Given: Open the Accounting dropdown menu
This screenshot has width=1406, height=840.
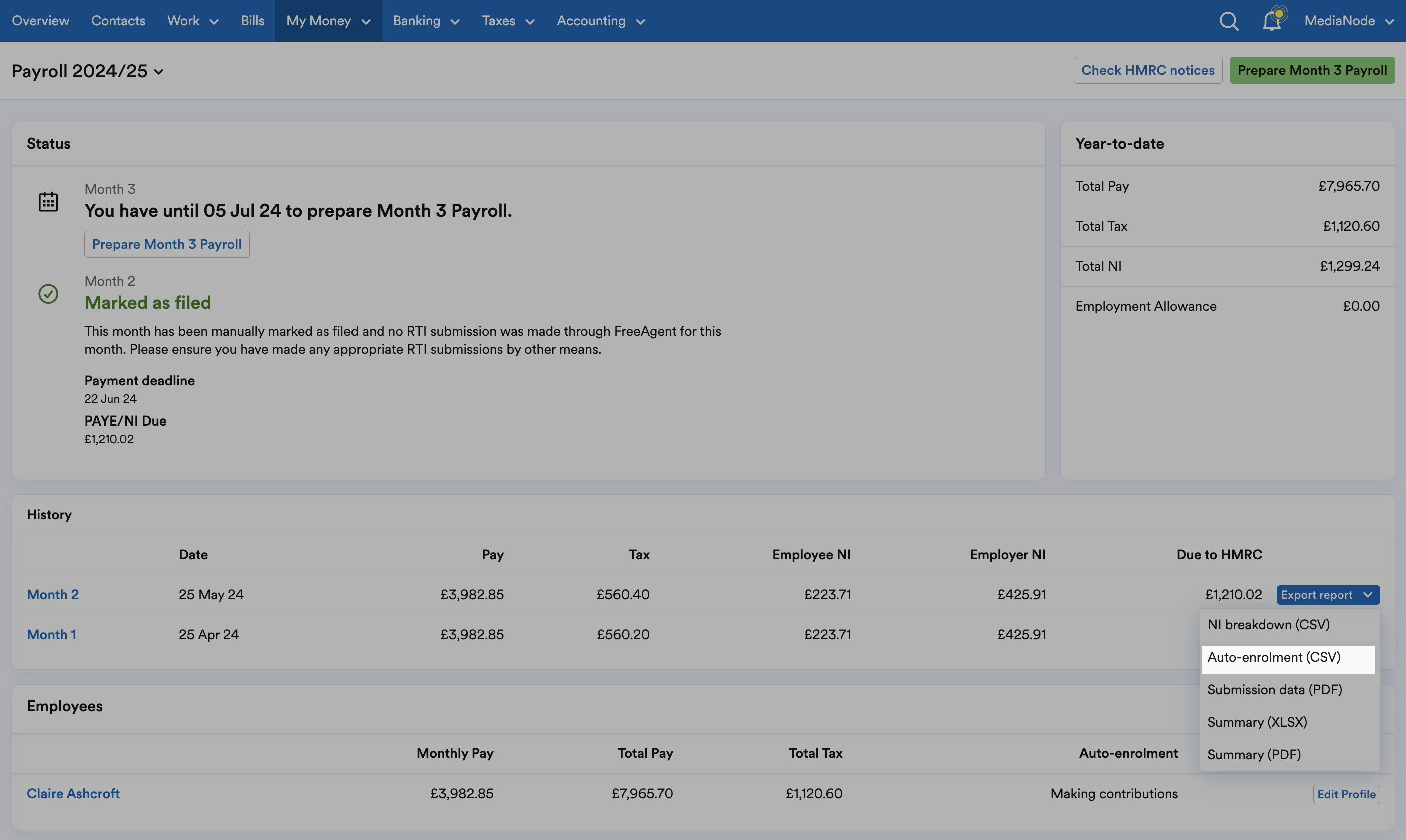Looking at the screenshot, I should coord(600,21).
